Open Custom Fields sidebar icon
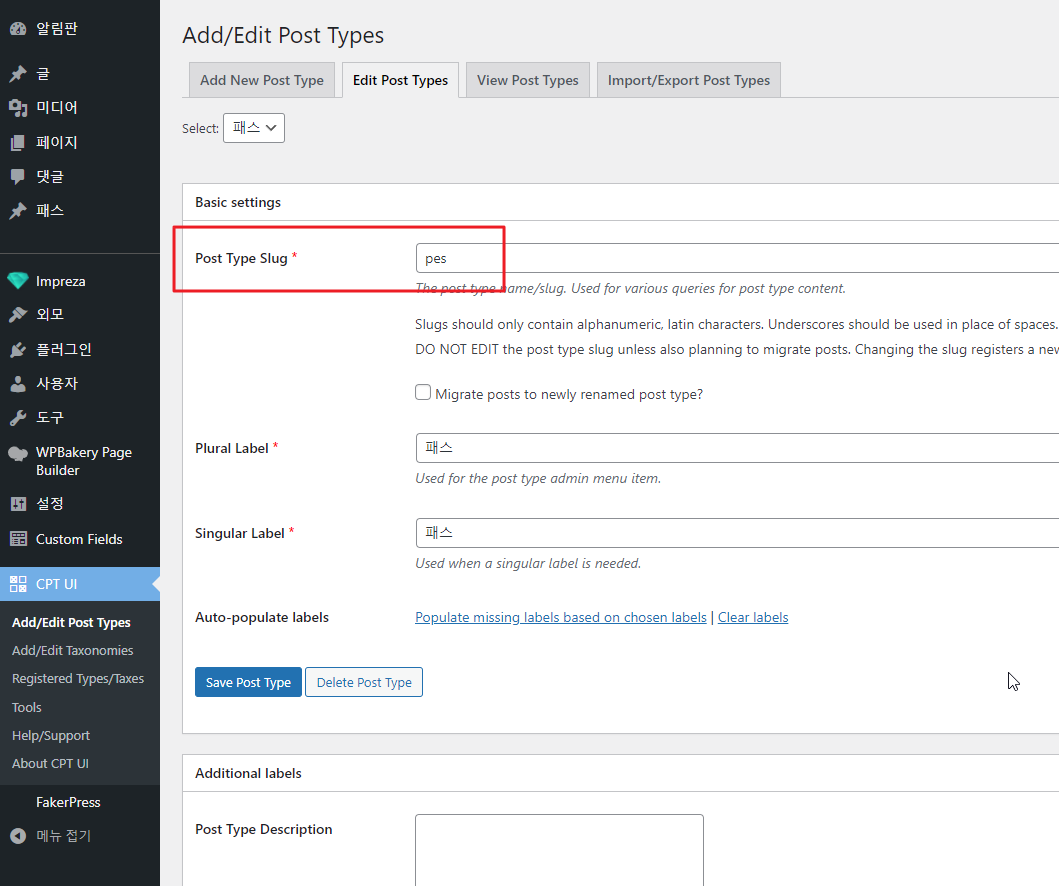 [18, 539]
